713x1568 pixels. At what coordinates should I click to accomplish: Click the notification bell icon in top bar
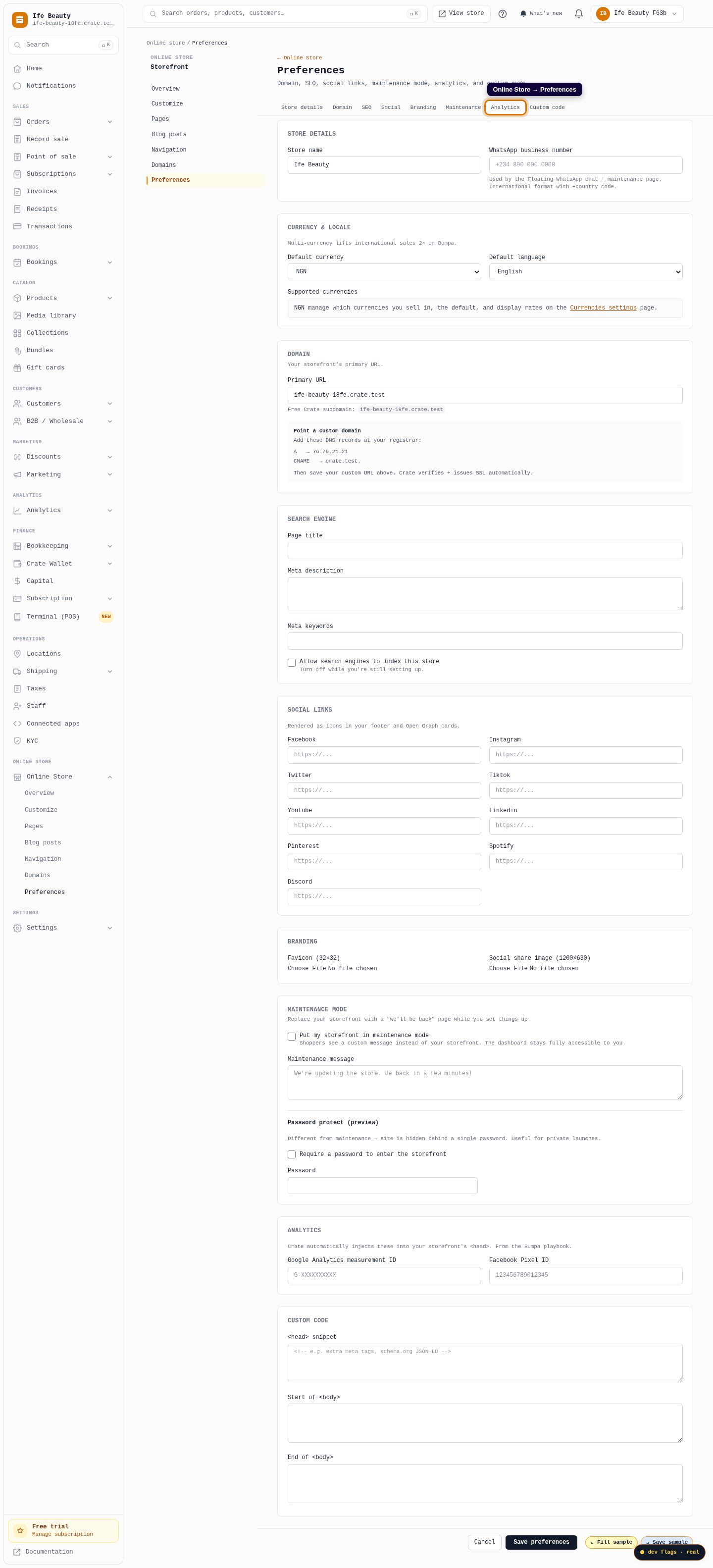tap(578, 13)
